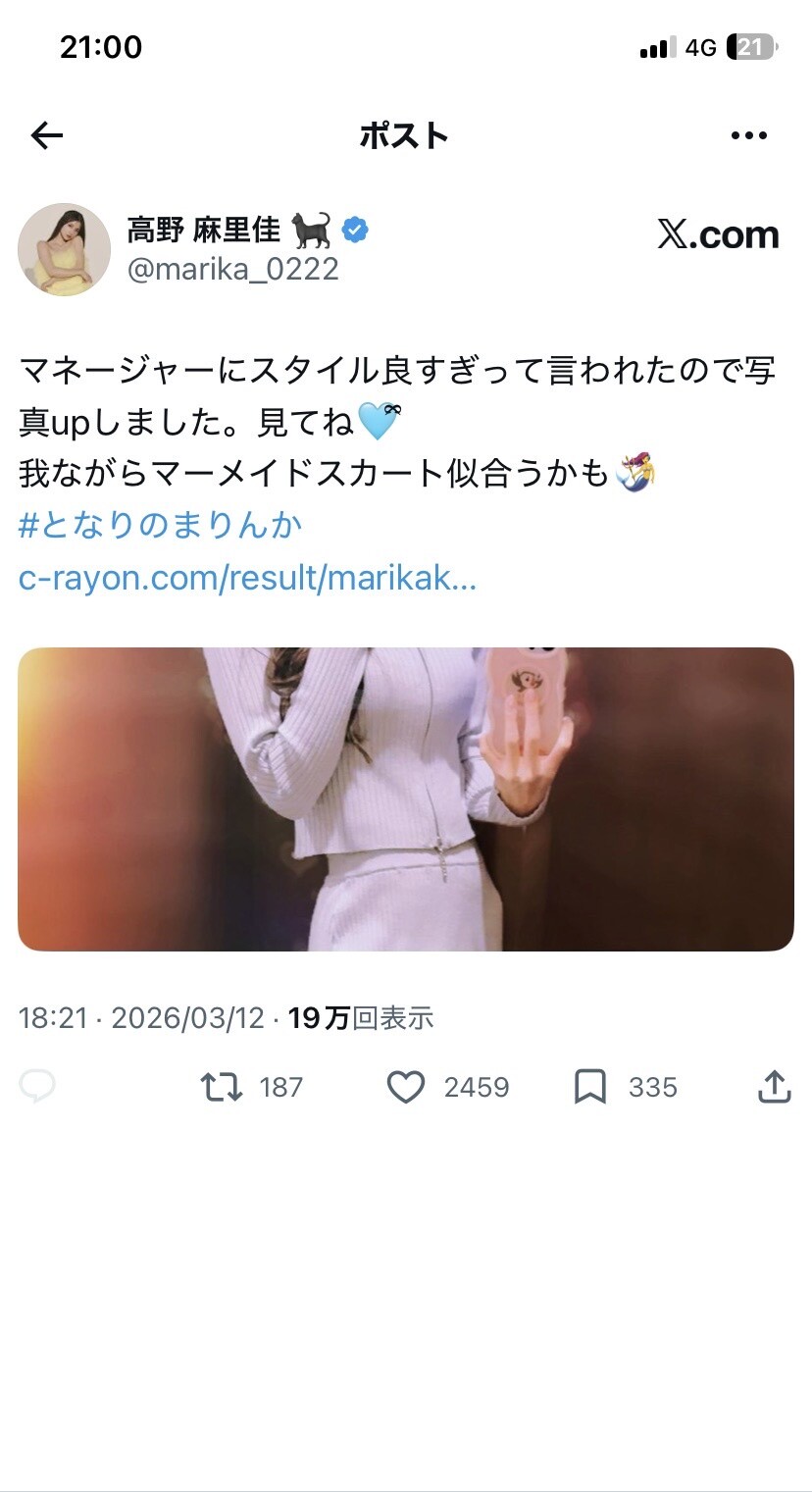Tap the 187 reposts count
This screenshot has width=812, height=1492.
pyautogui.click(x=281, y=1087)
